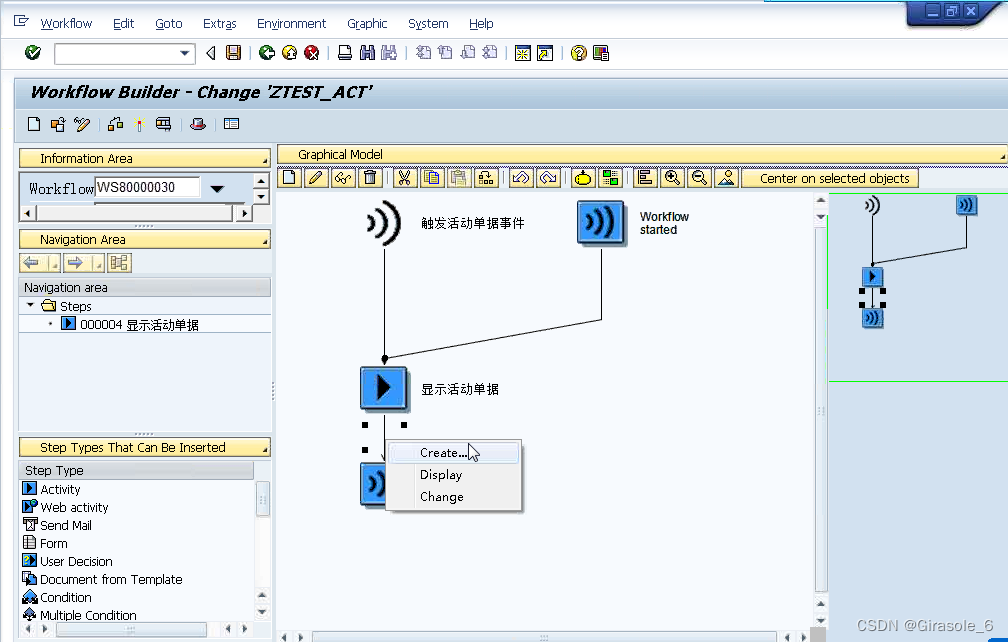Open the Workflow menu
Screen dimensions: 1008x642
pyautogui.click(x=66, y=24)
